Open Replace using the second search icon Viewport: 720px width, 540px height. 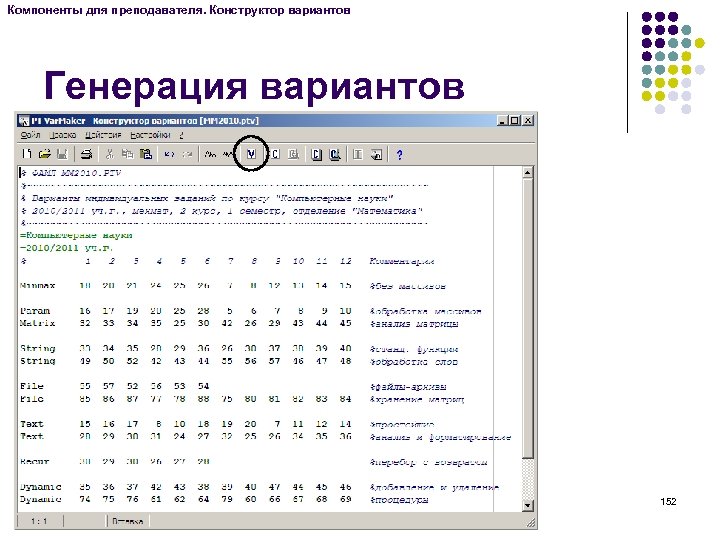tap(227, 154)
